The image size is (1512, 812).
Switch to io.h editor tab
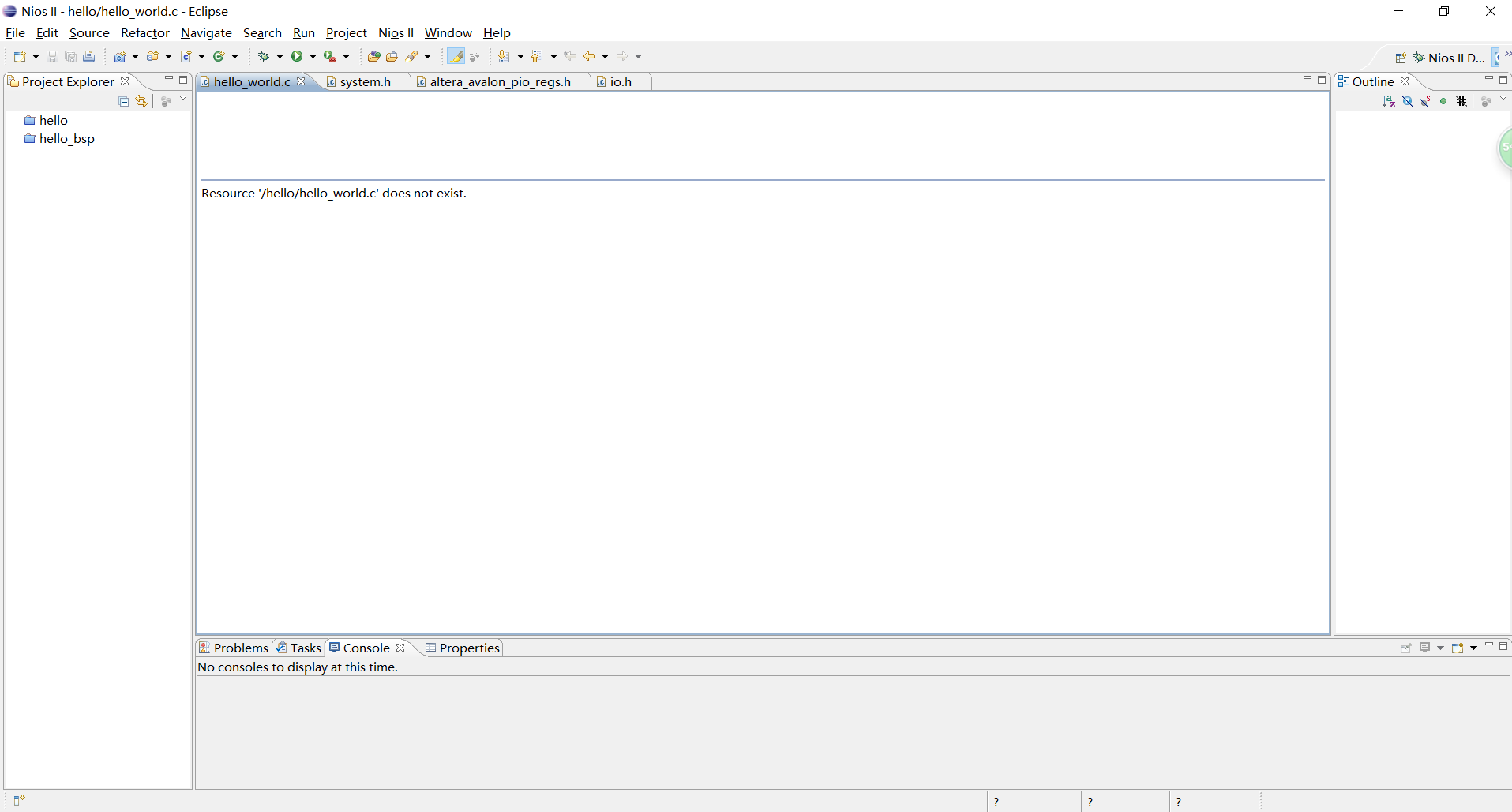(621, 81)
